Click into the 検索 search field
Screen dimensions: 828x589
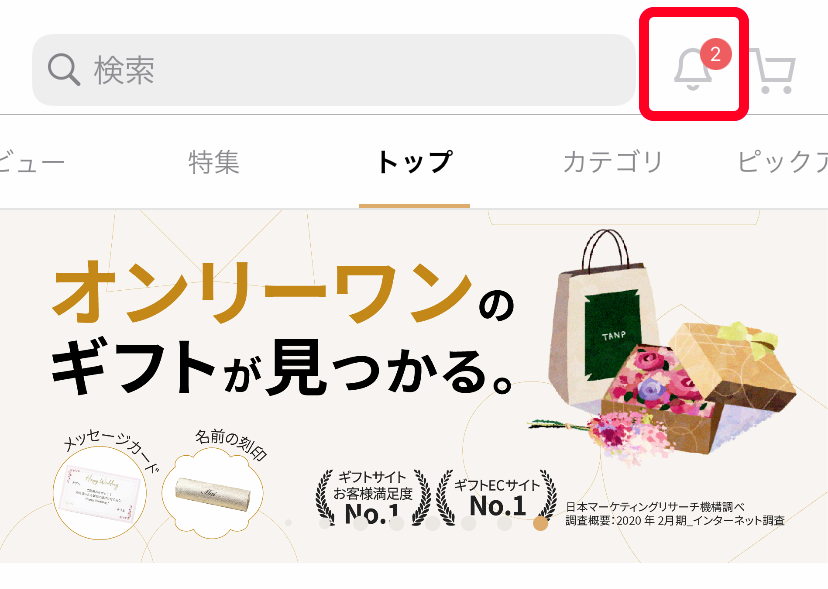(x=334, y=70)
